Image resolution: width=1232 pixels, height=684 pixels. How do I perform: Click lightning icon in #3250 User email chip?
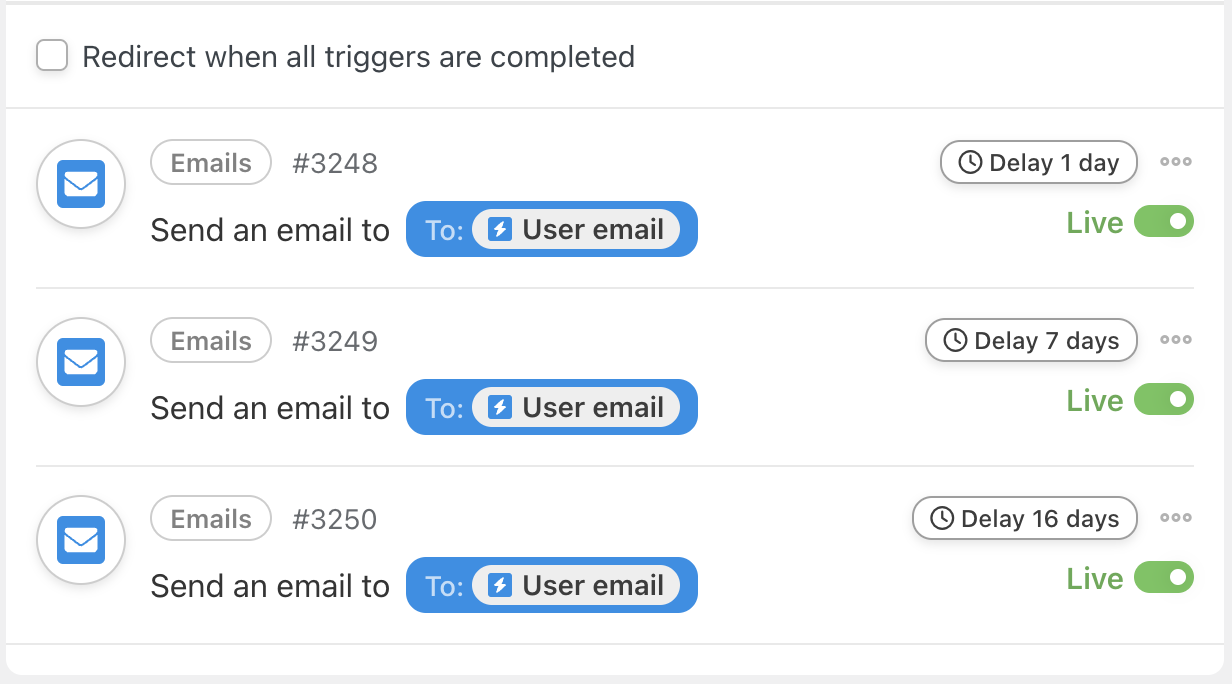(x=500, y=586)
